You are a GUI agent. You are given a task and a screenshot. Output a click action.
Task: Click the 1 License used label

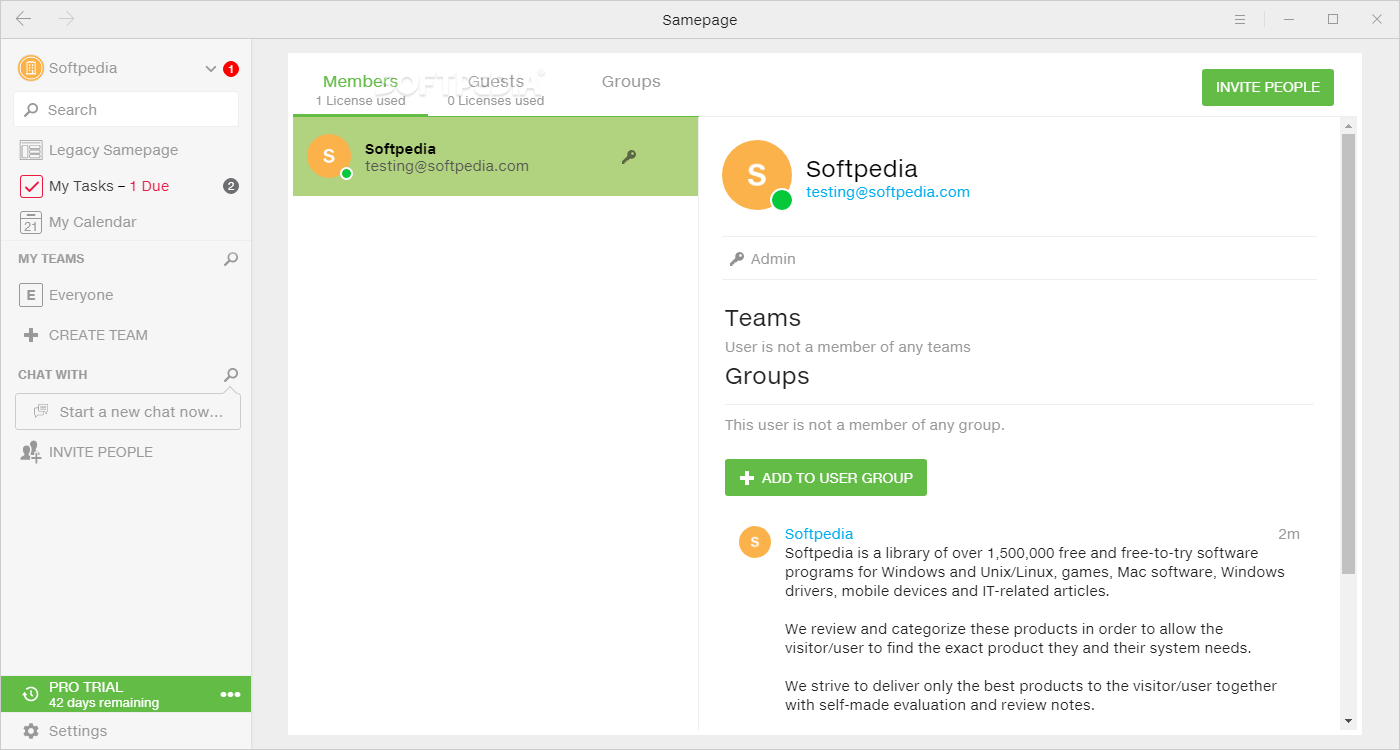coord(361,101)
